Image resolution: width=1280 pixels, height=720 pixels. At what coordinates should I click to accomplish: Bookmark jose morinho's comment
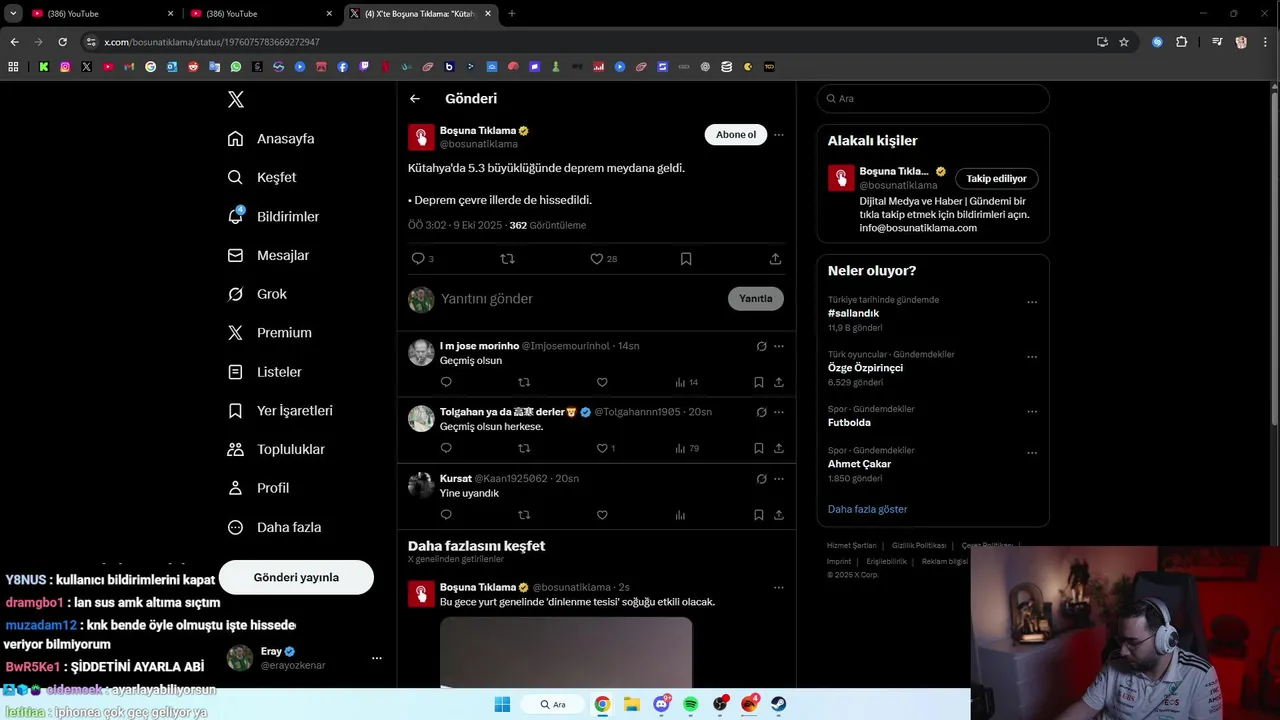click(759, 382)
